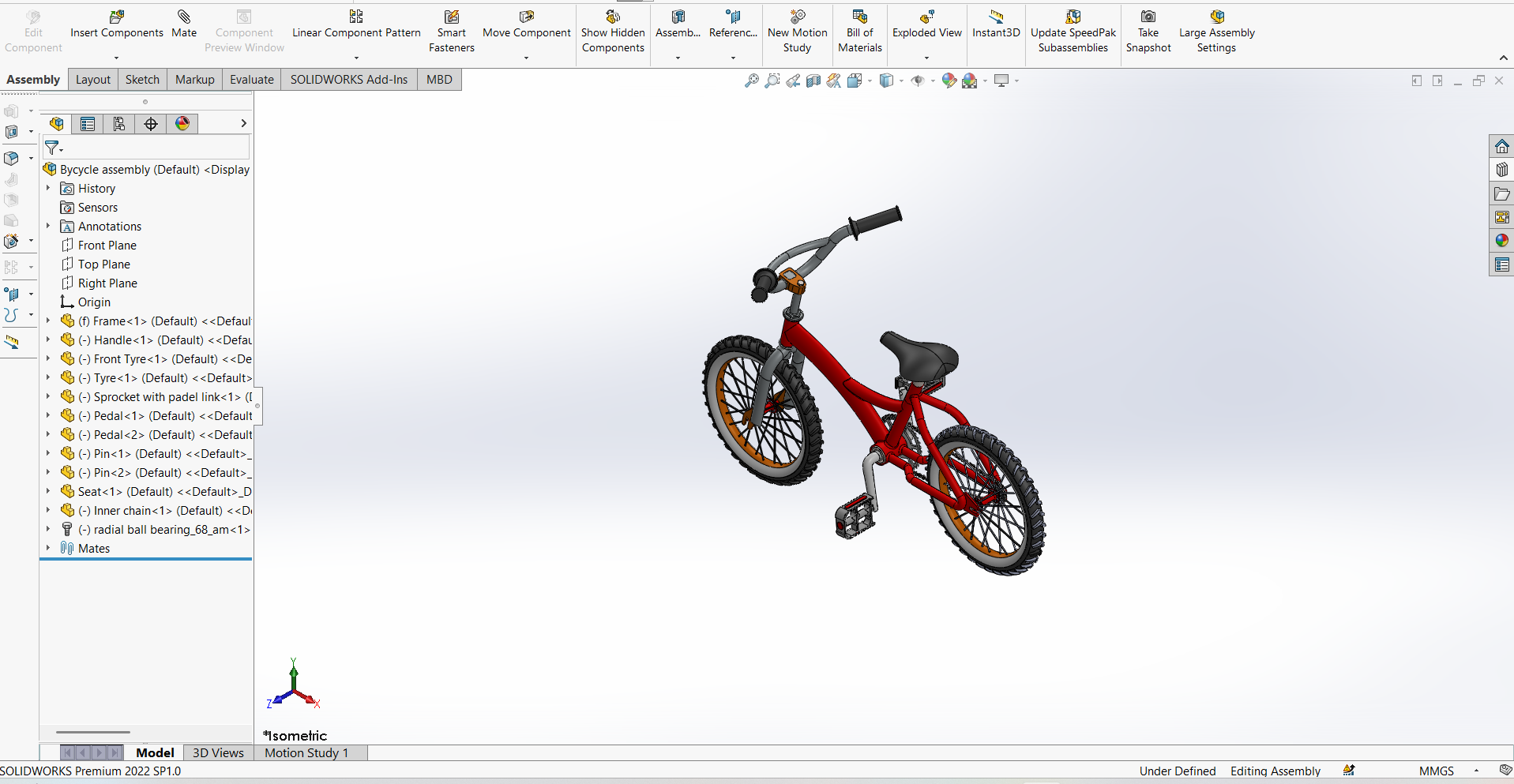Expand the Frame<1> component node
The image size is (1514, 784).
[x=48, y=321]
